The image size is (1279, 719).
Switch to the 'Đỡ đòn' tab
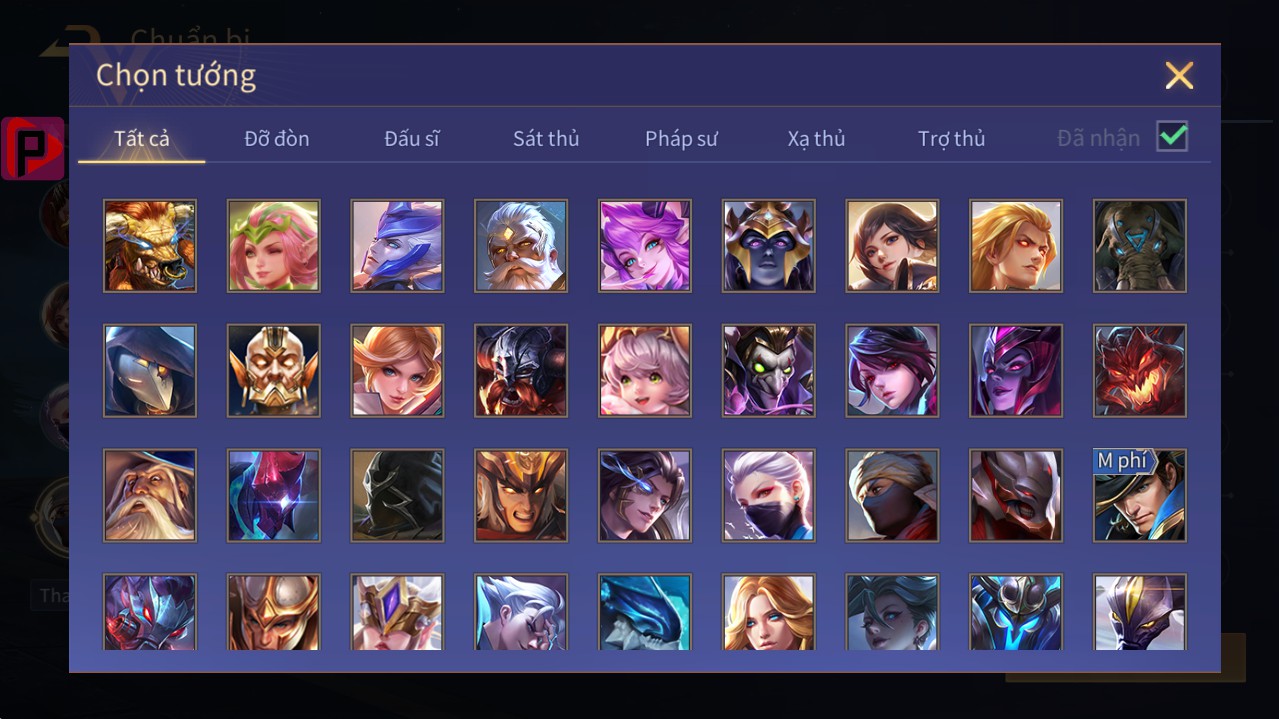tap(277, 139)
